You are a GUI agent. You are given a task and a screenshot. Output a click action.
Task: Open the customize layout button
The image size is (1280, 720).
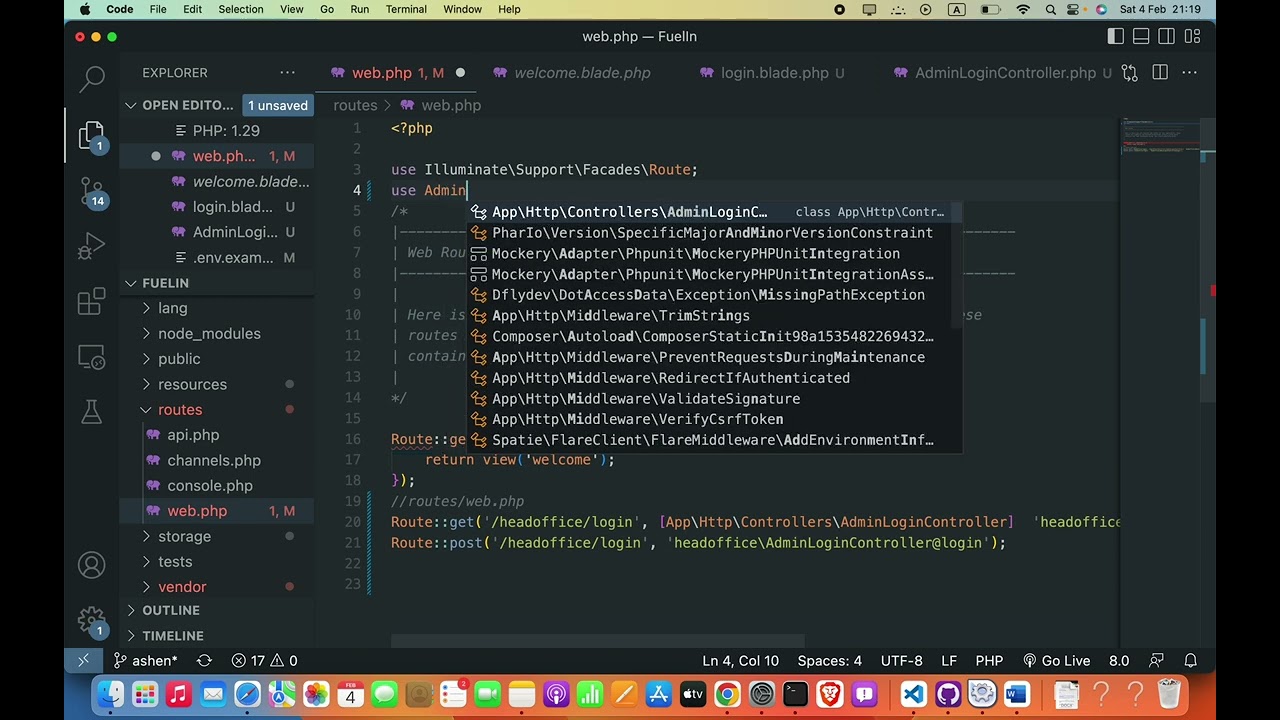coord(1192,37)
